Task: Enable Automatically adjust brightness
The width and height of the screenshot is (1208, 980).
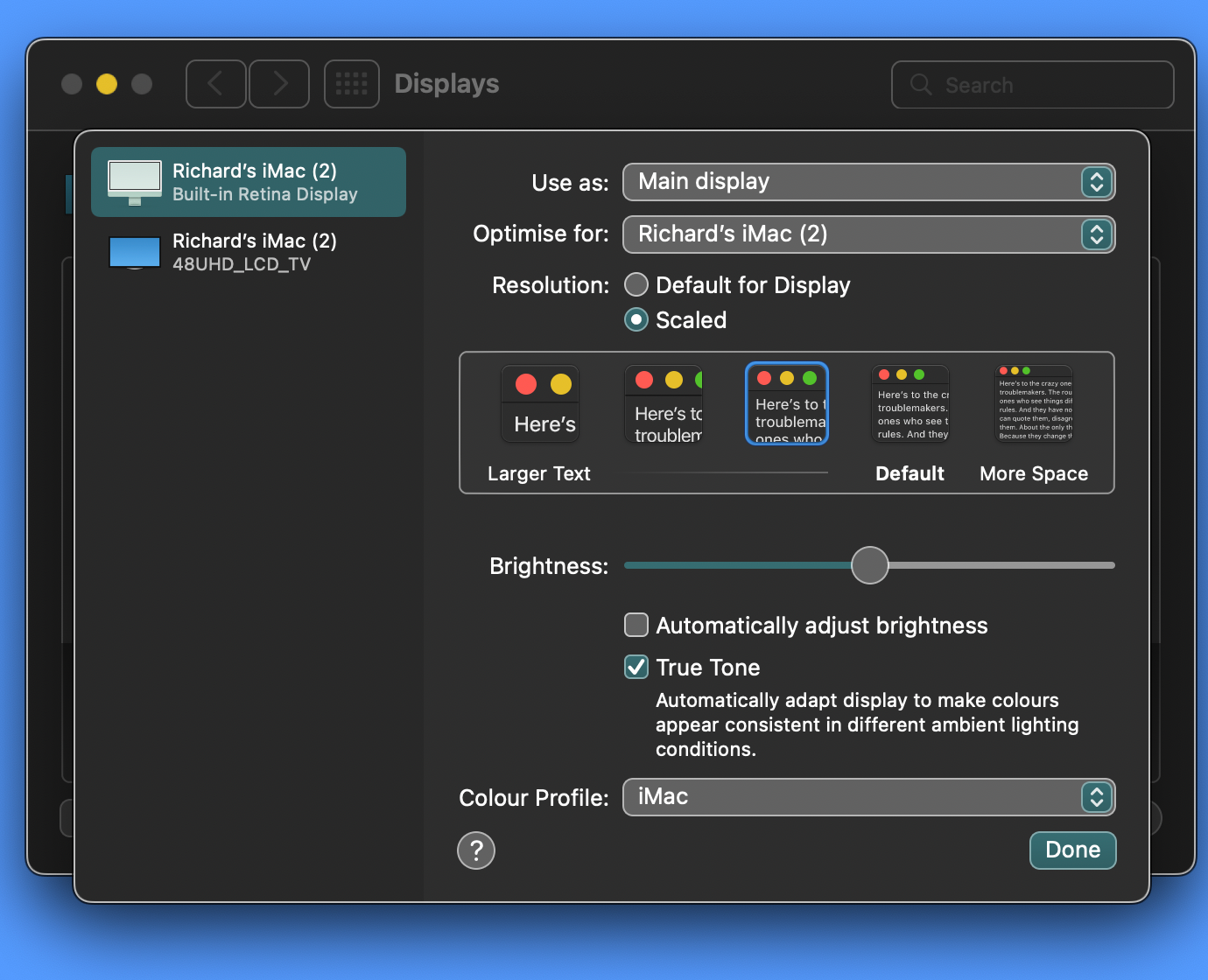Action: point(636,626)
